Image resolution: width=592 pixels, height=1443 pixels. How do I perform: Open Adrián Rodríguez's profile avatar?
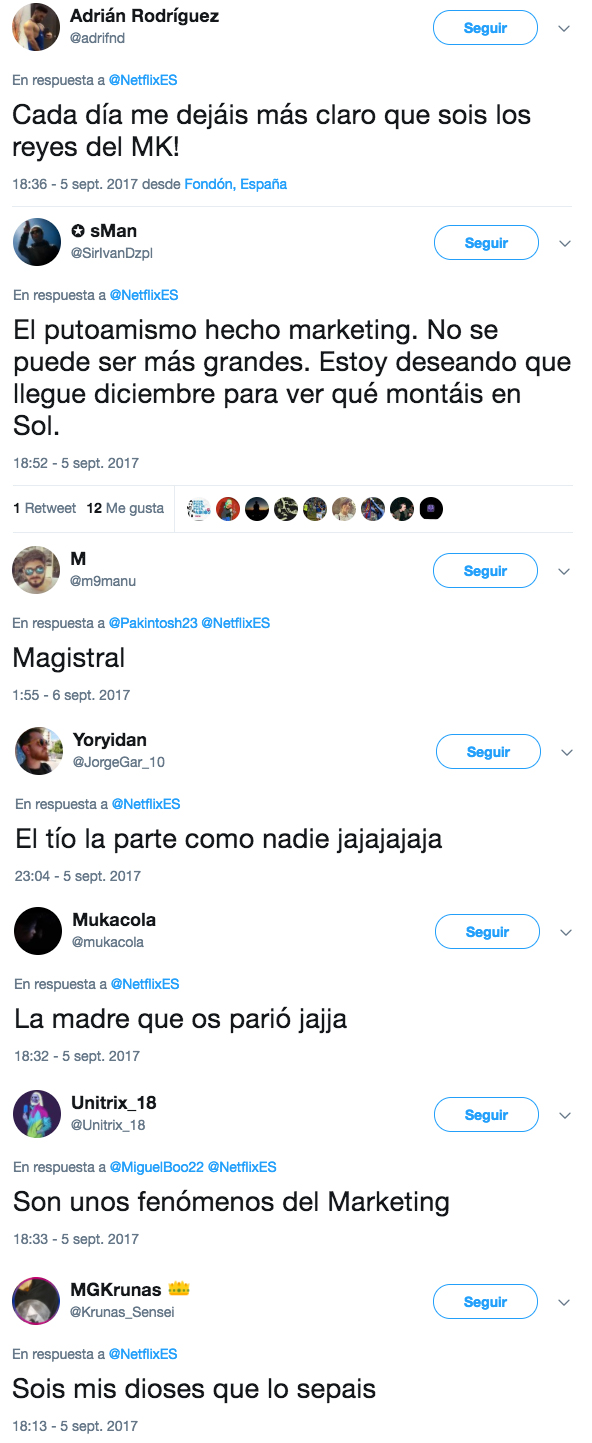36,26
